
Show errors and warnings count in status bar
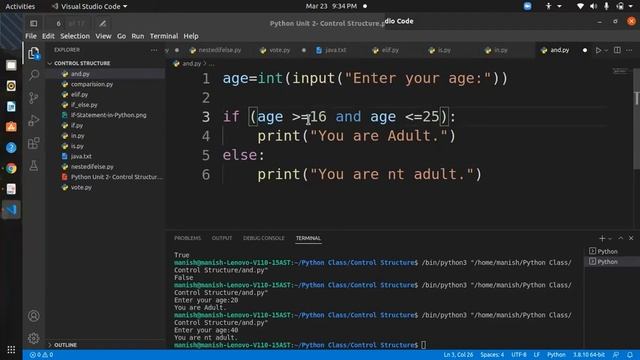click(x=41, y=355)
